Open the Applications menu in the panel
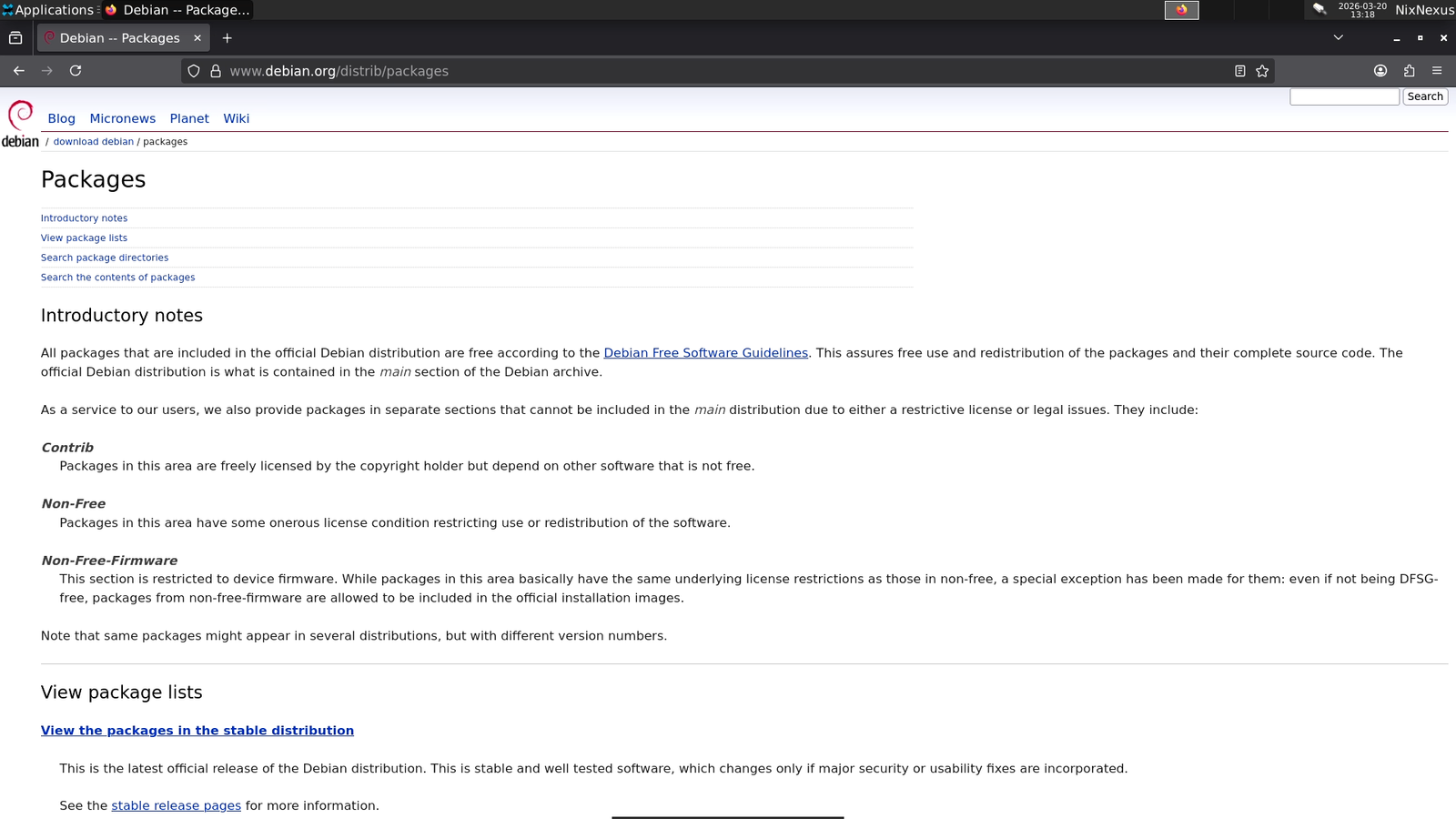The width and height of the screenshot is (1456, 819). tap(48, 10)
